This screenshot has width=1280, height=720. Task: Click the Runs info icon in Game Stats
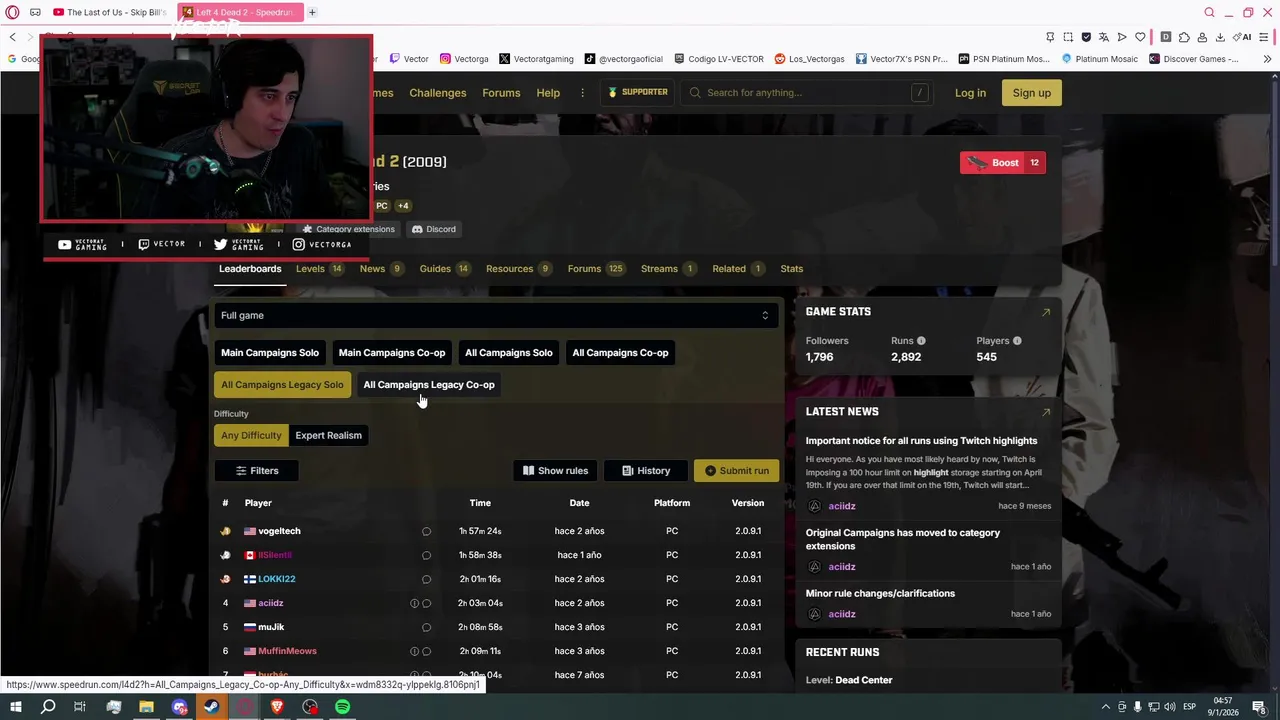(921, 341)
